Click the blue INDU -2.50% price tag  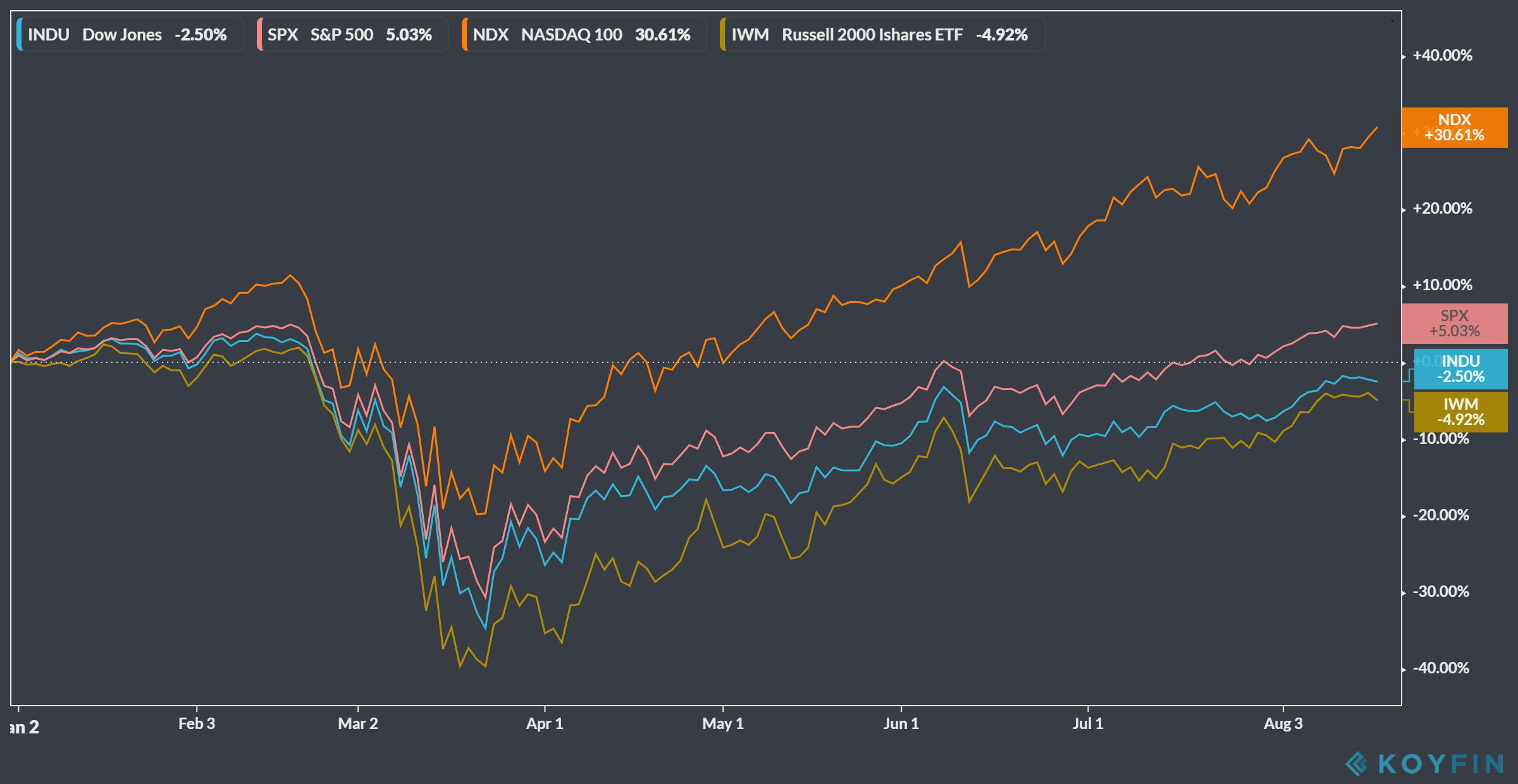click(x=1460, y=369)
